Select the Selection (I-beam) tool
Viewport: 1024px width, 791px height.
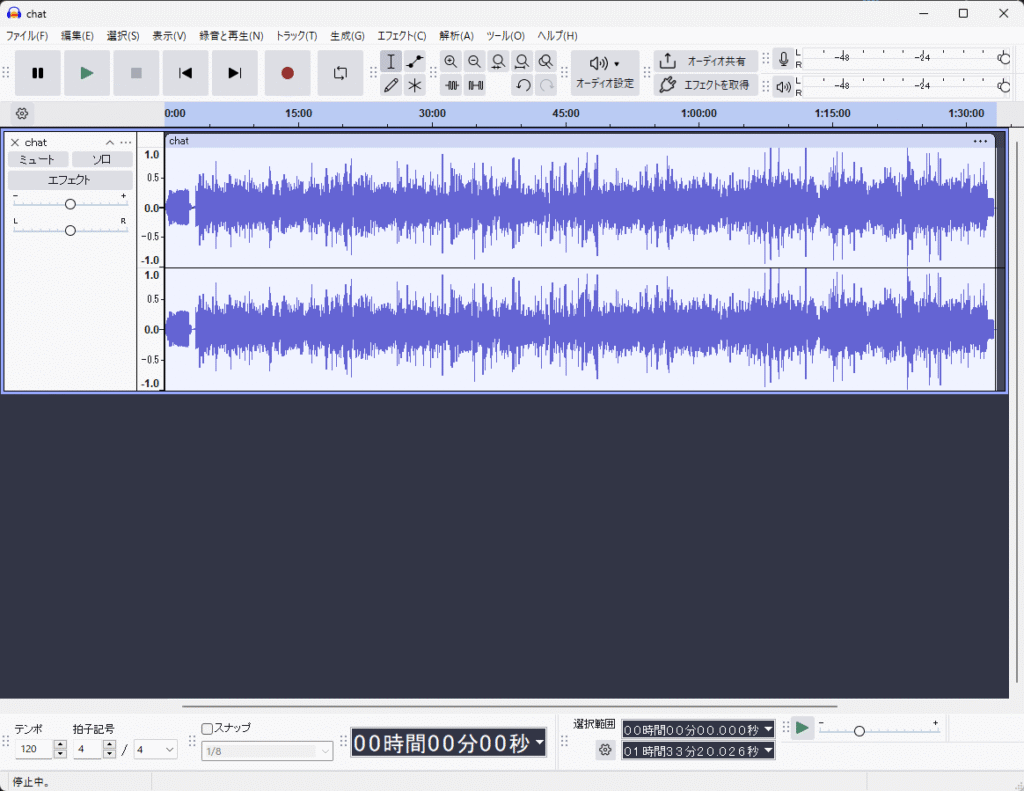coord(391,61)
